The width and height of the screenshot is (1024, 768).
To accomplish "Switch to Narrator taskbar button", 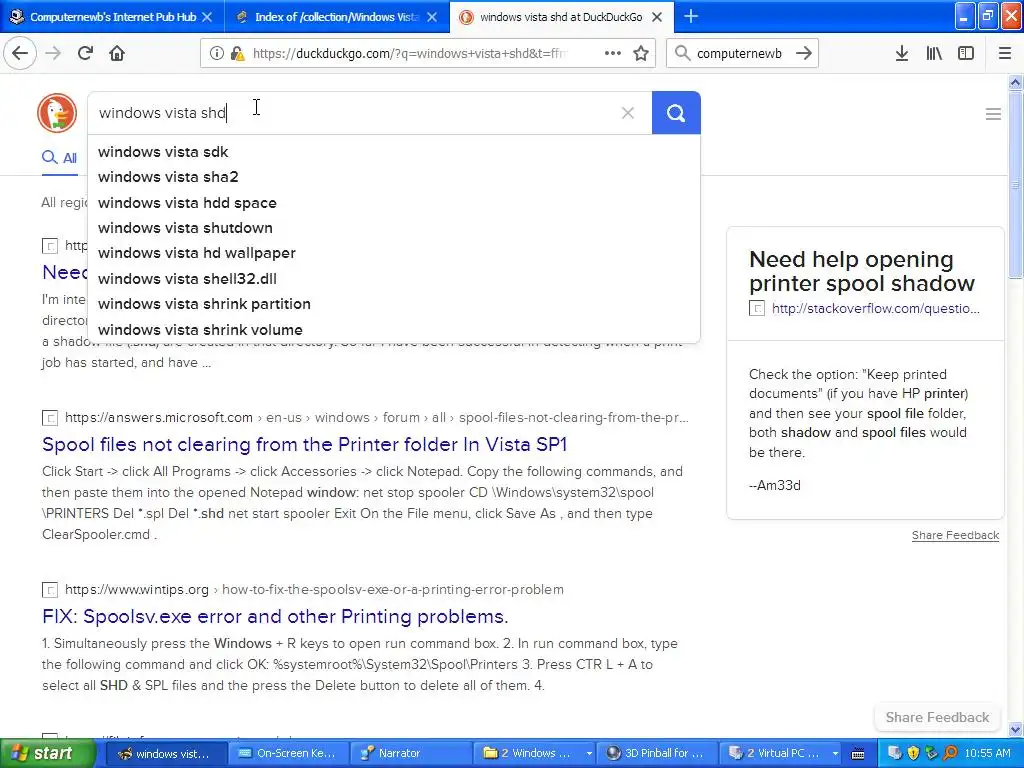I will coord(410,753).
